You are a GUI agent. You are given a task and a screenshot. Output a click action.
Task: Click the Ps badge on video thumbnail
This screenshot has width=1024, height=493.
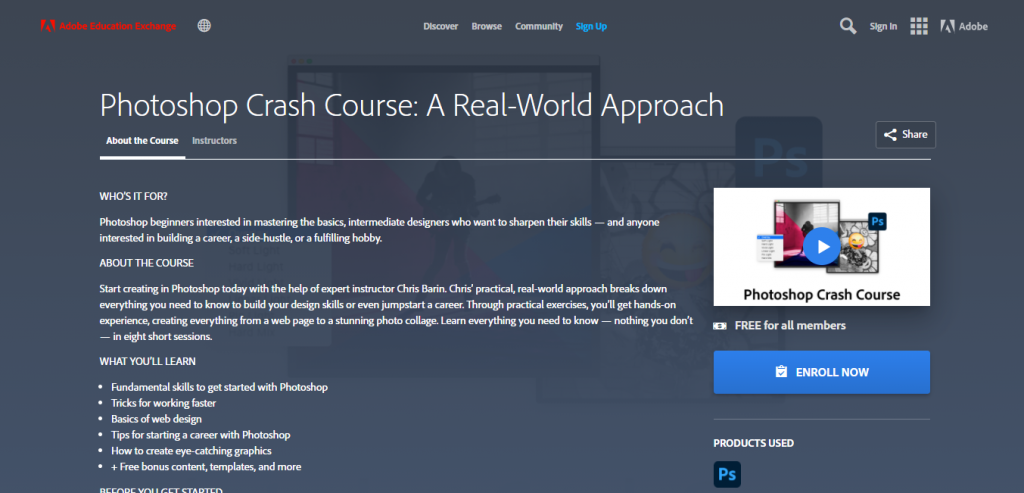click(879, 219)
